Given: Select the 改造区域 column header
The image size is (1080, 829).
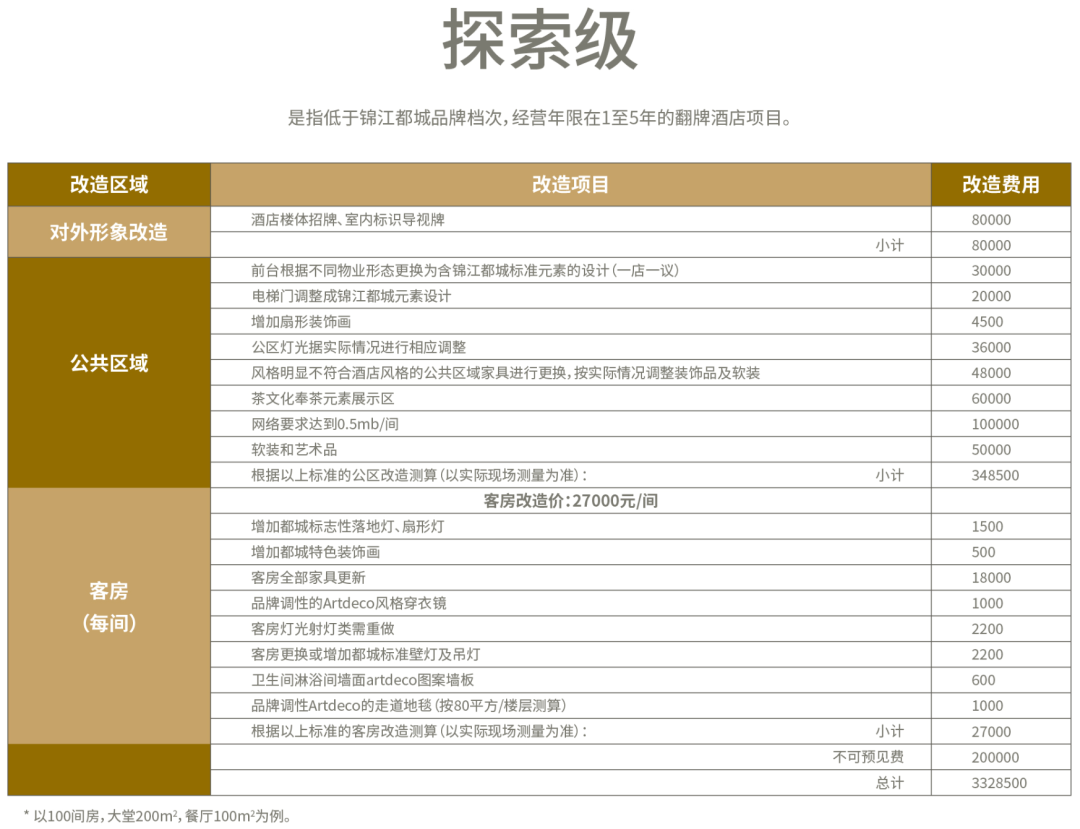Looking at the screenshot, I should [109, 185].
